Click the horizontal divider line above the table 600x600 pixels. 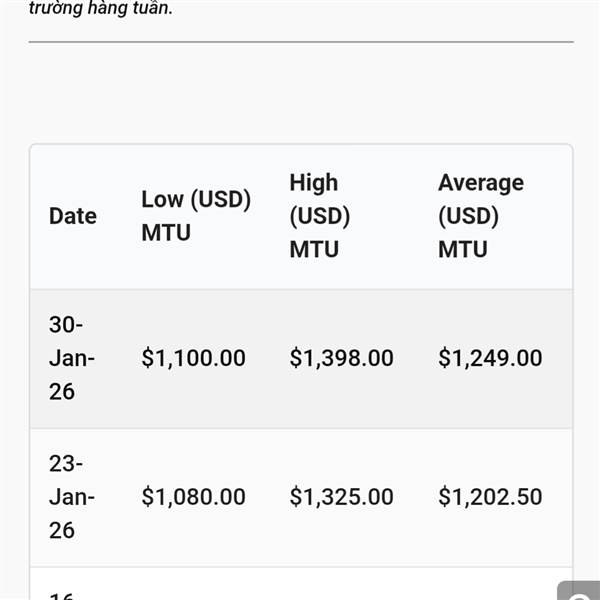coord(300,42)
